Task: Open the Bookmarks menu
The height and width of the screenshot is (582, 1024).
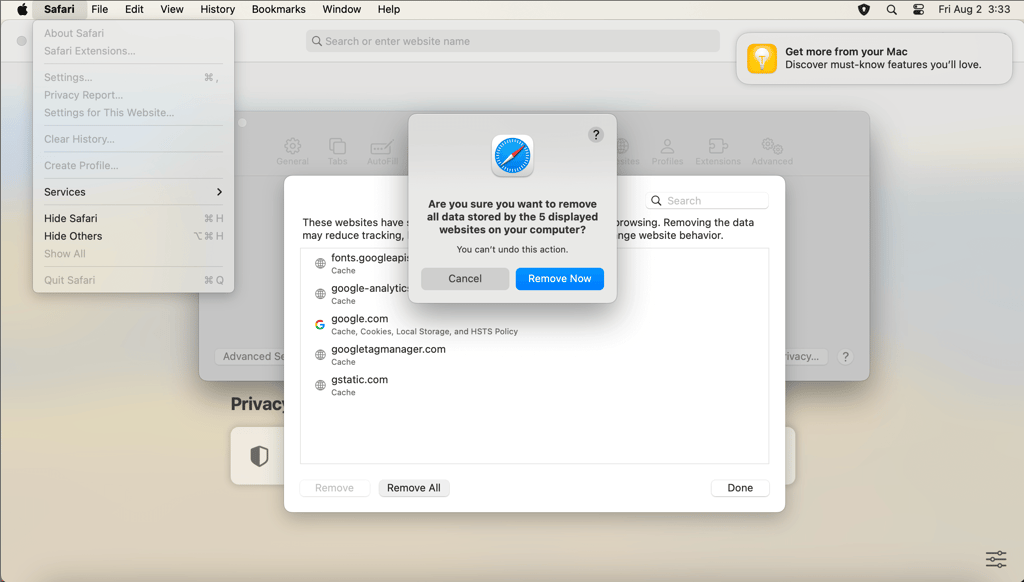Action: tap(279, 9)
